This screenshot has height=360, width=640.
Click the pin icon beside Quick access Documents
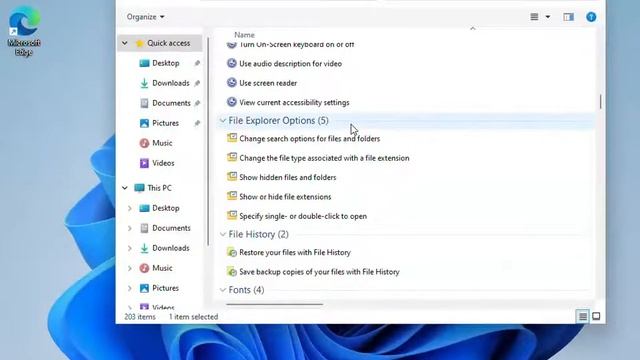tap(197, 103)
